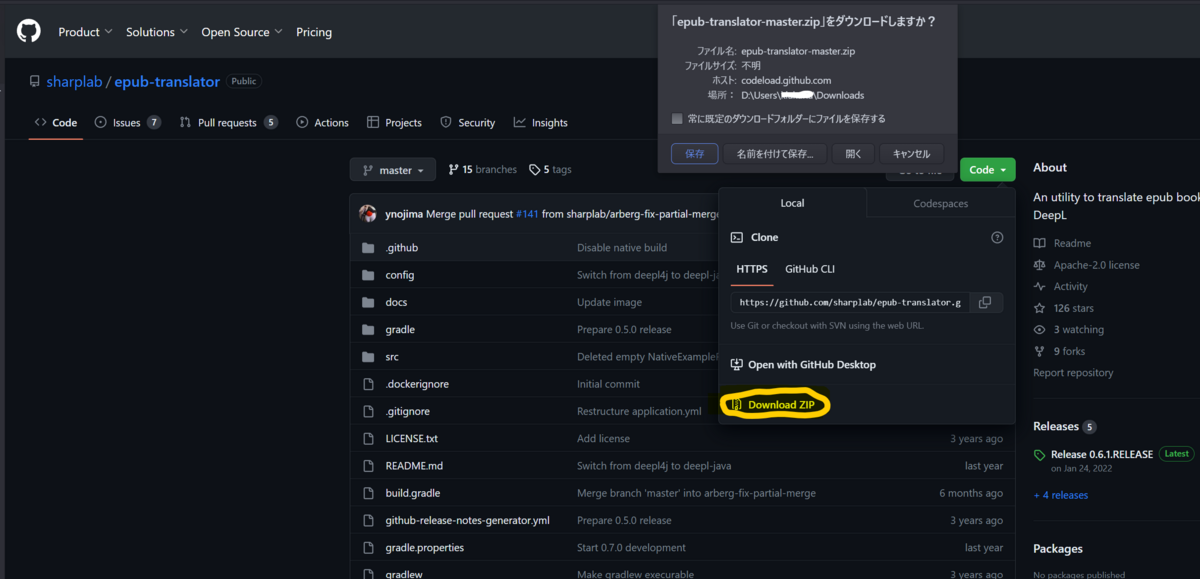Viewport: 1200px width, 579px height.
Task: Click the config folder icon
Action: click(x=367, y=275)
